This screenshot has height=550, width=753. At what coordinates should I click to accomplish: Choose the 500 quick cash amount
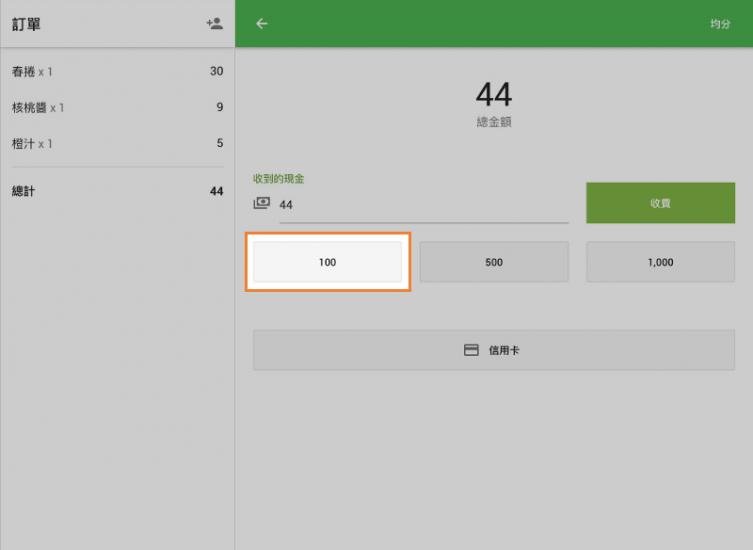[493, 262]
